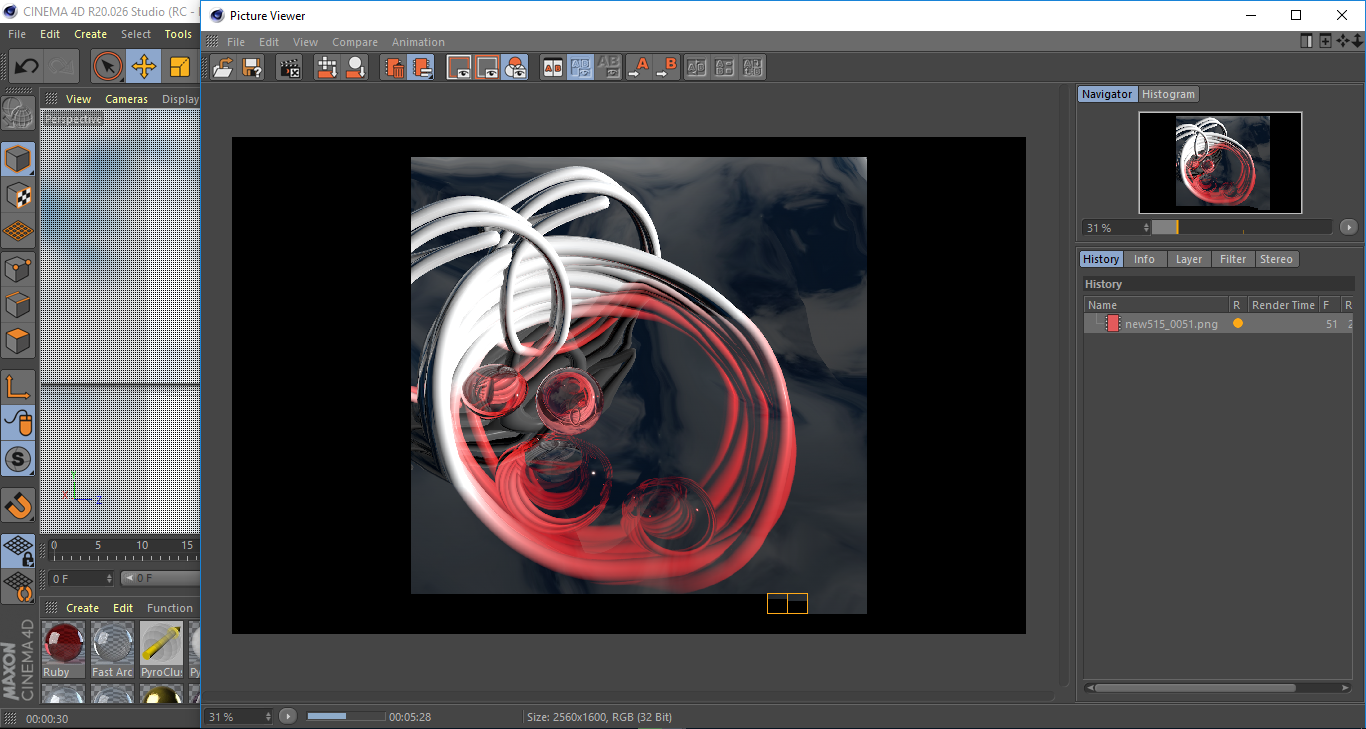Select the Ruby material thumbnail
This screenshot has width=1366, height=729.
pyautogui.click(x=64, y=650)
